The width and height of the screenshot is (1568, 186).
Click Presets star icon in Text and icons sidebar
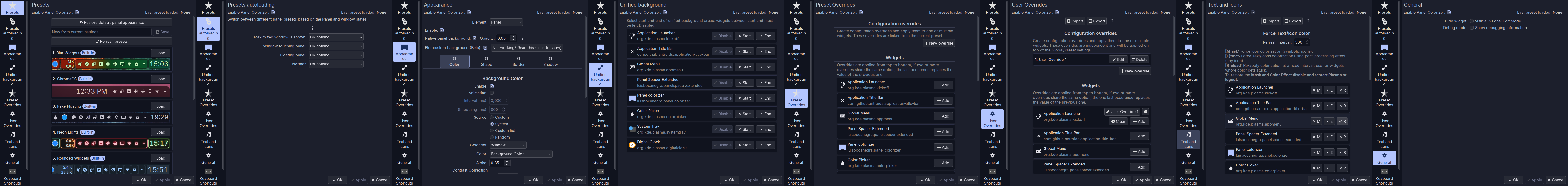[x=1188, y=5]
